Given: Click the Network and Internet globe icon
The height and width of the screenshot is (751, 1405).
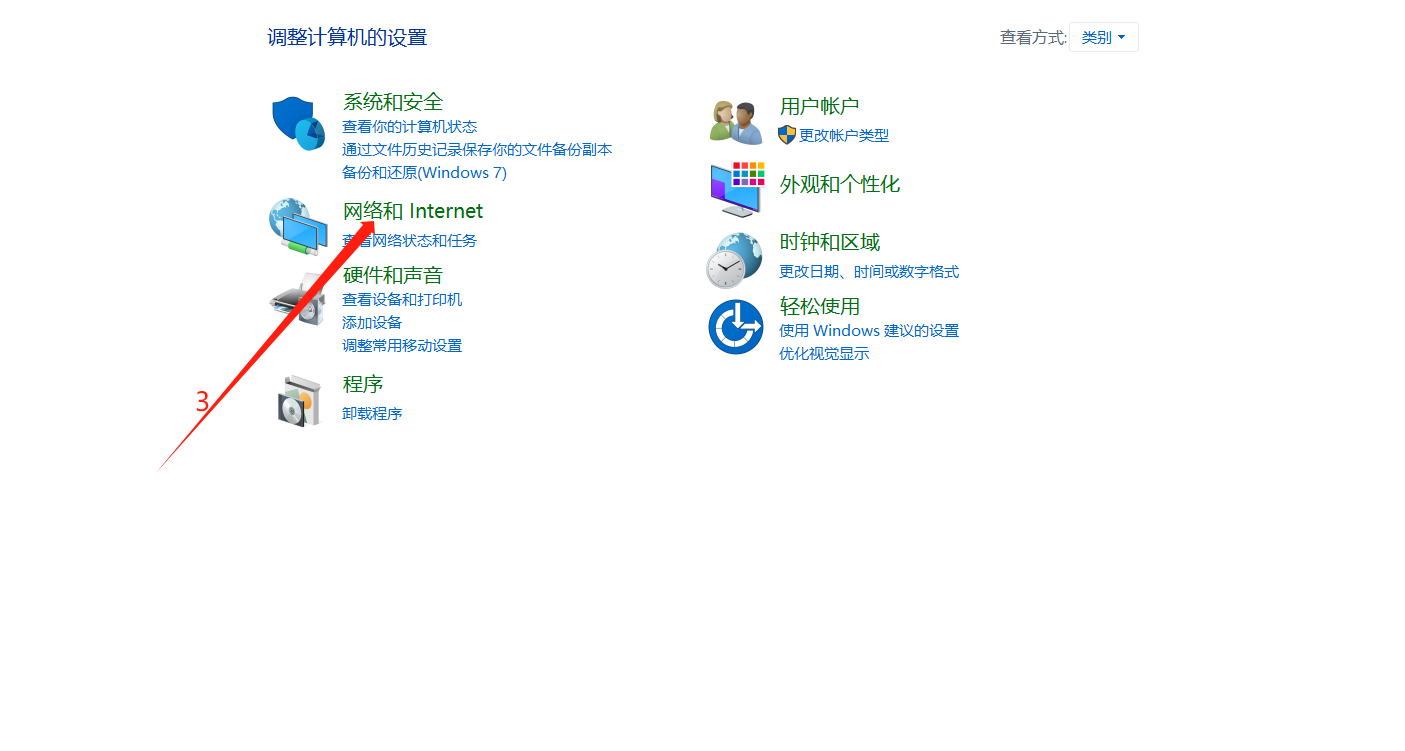Looking at the screenshot, I should (298, 226).
